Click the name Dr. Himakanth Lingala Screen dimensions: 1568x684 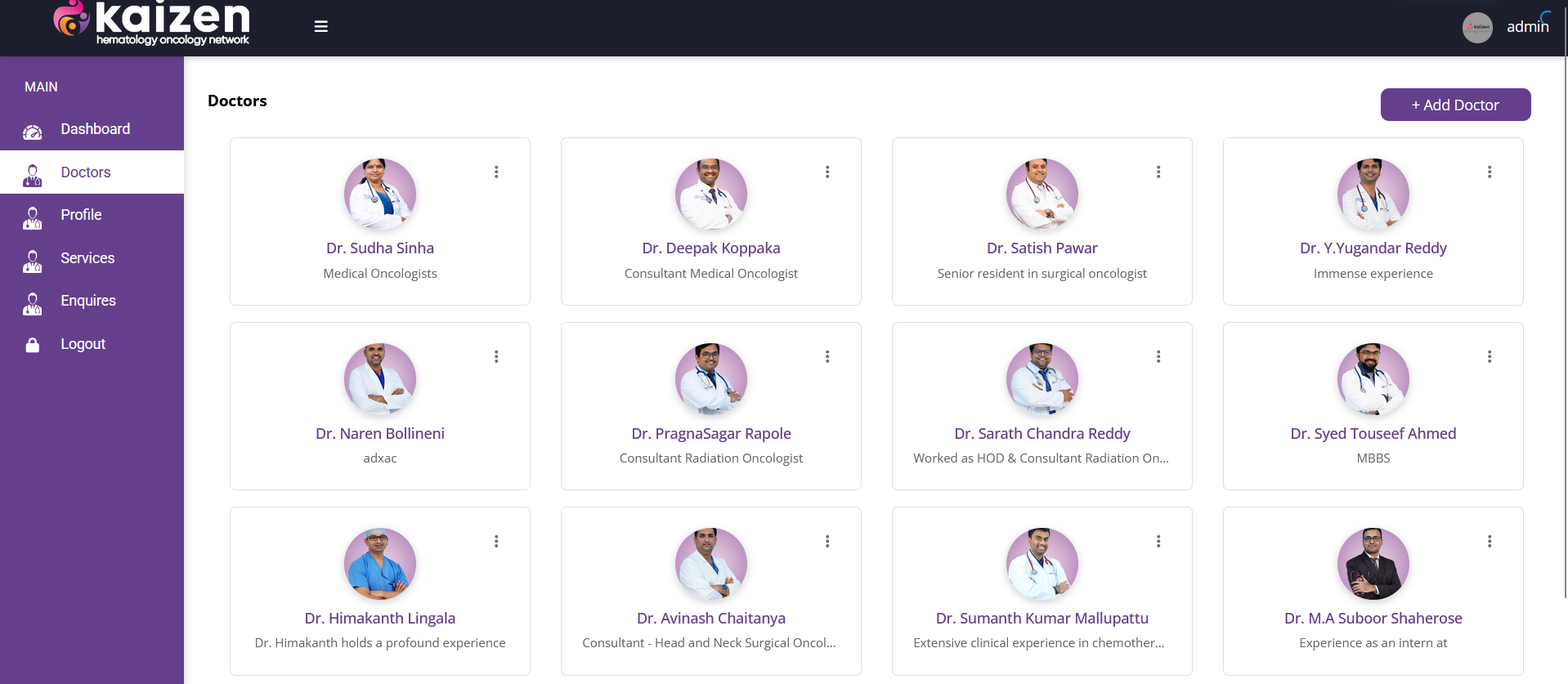coord(380,618)
